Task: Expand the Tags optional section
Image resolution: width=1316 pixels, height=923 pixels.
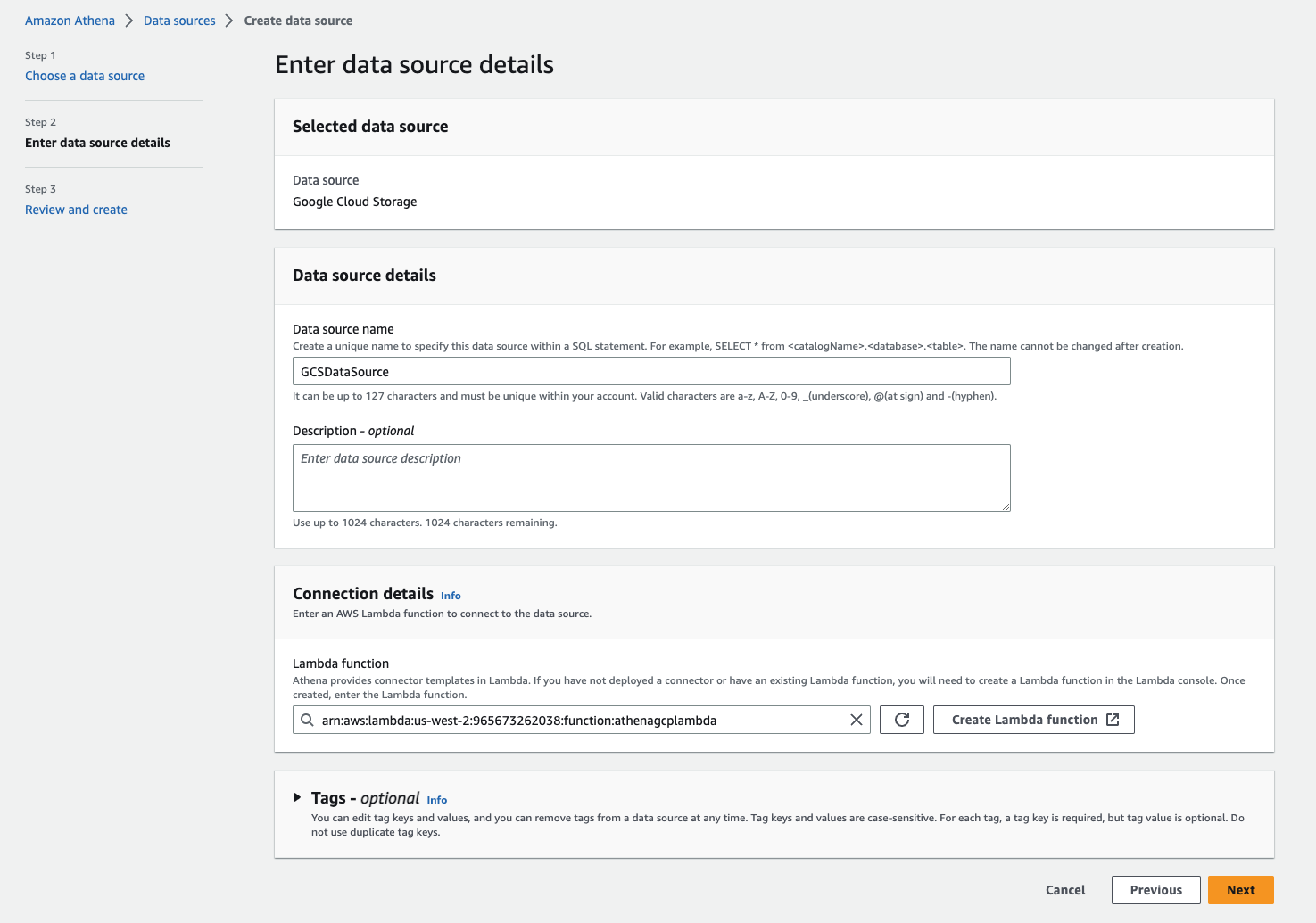Action: coord(297,797)
